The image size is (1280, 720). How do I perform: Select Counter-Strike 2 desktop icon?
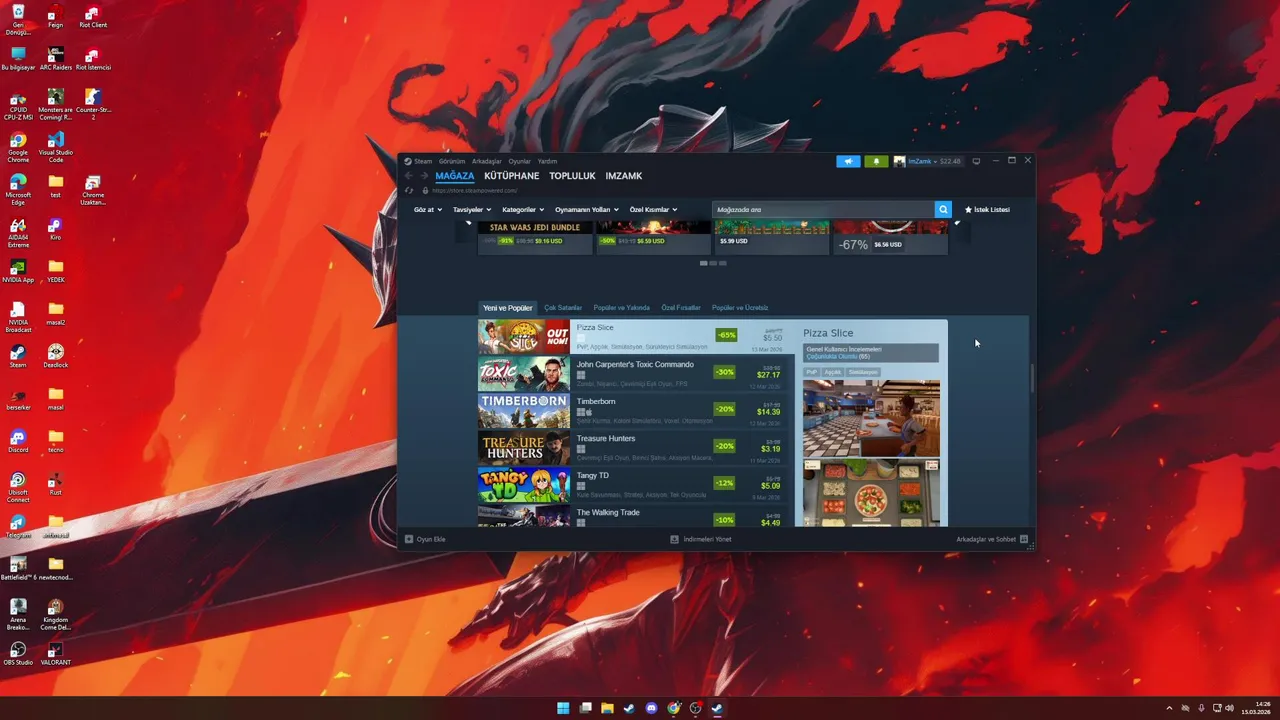tap(93, 103)
